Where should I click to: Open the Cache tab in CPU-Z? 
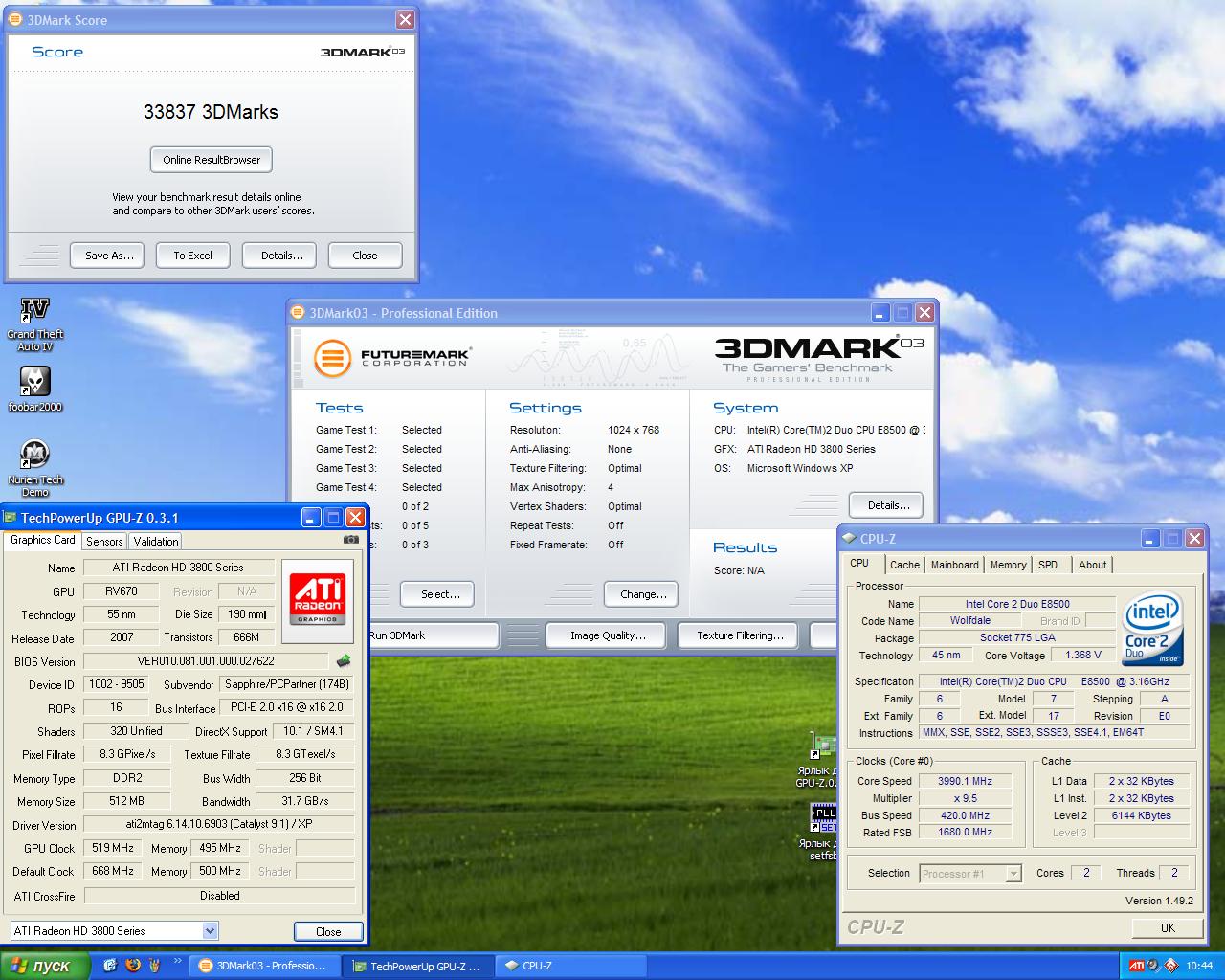(904, 565)
